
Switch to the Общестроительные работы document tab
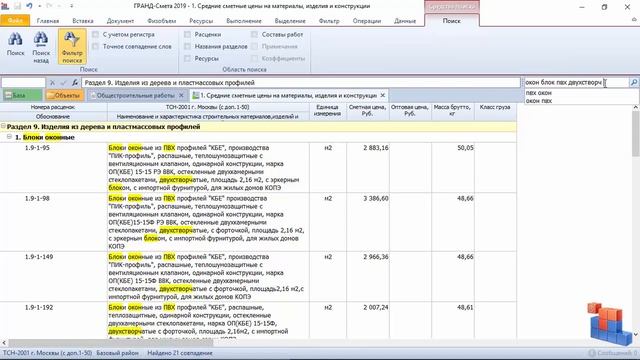click(135, 96)
